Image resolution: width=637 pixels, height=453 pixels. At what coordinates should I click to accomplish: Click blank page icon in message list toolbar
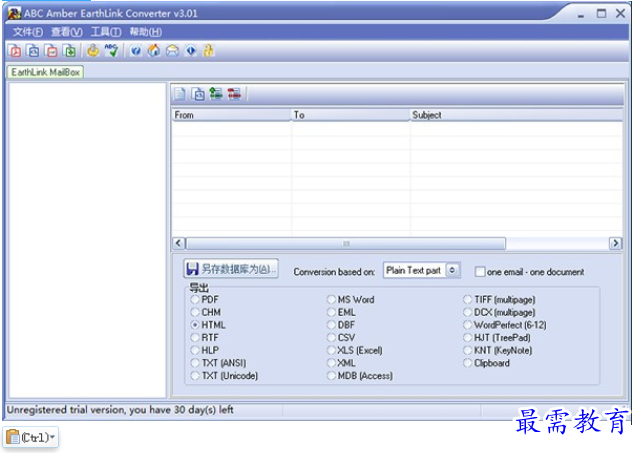pos(180,94)
